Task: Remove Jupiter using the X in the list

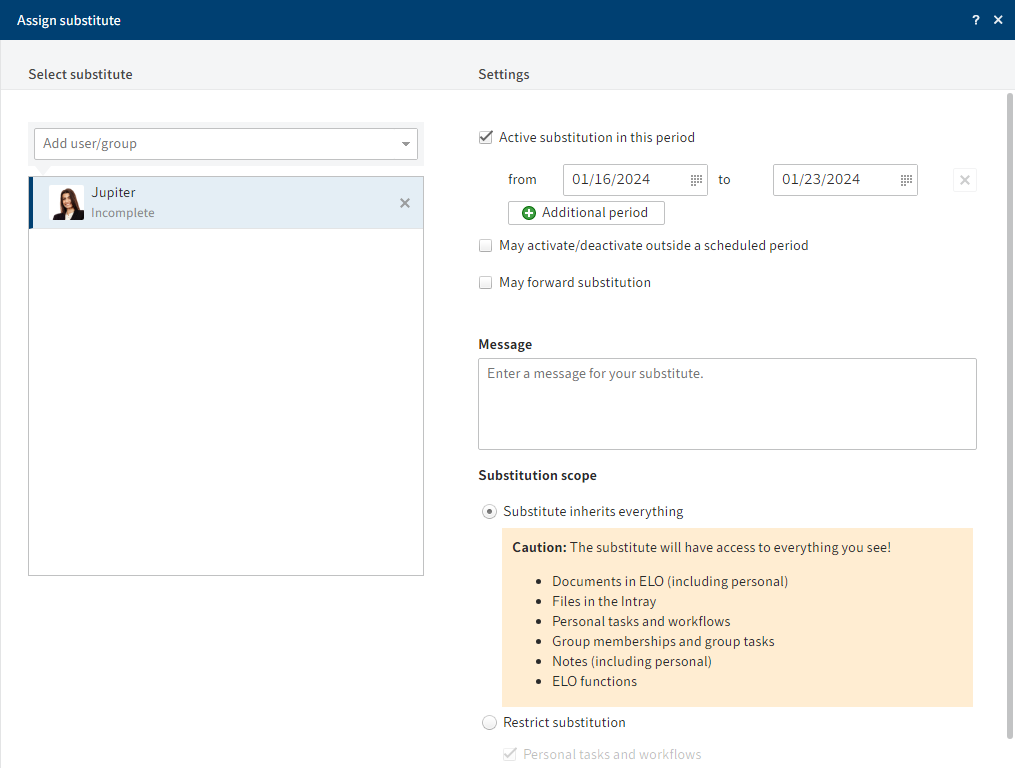Action: tap(405, 202)
